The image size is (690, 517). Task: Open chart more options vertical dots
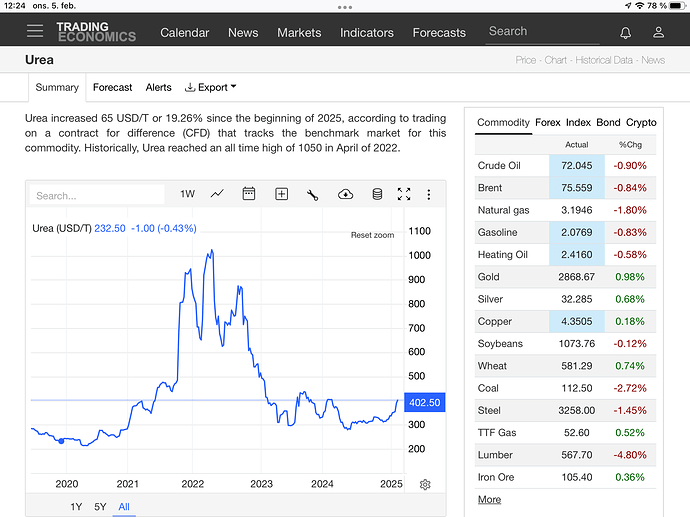[x=429, y=194]
